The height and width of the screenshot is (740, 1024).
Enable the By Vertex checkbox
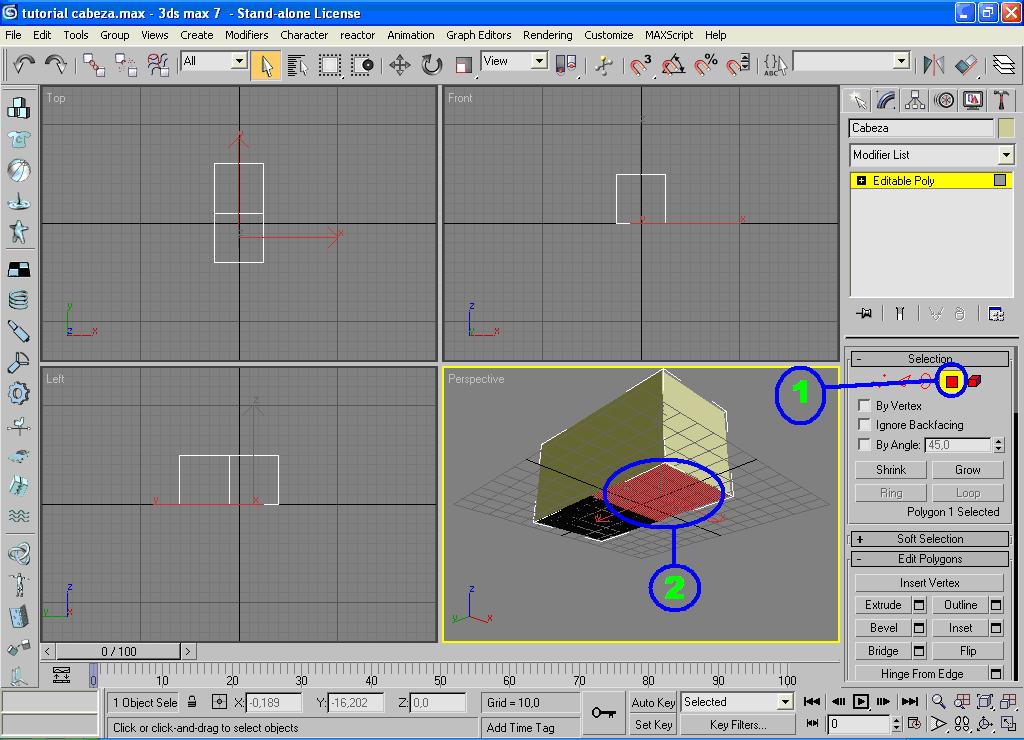[864, 405]
